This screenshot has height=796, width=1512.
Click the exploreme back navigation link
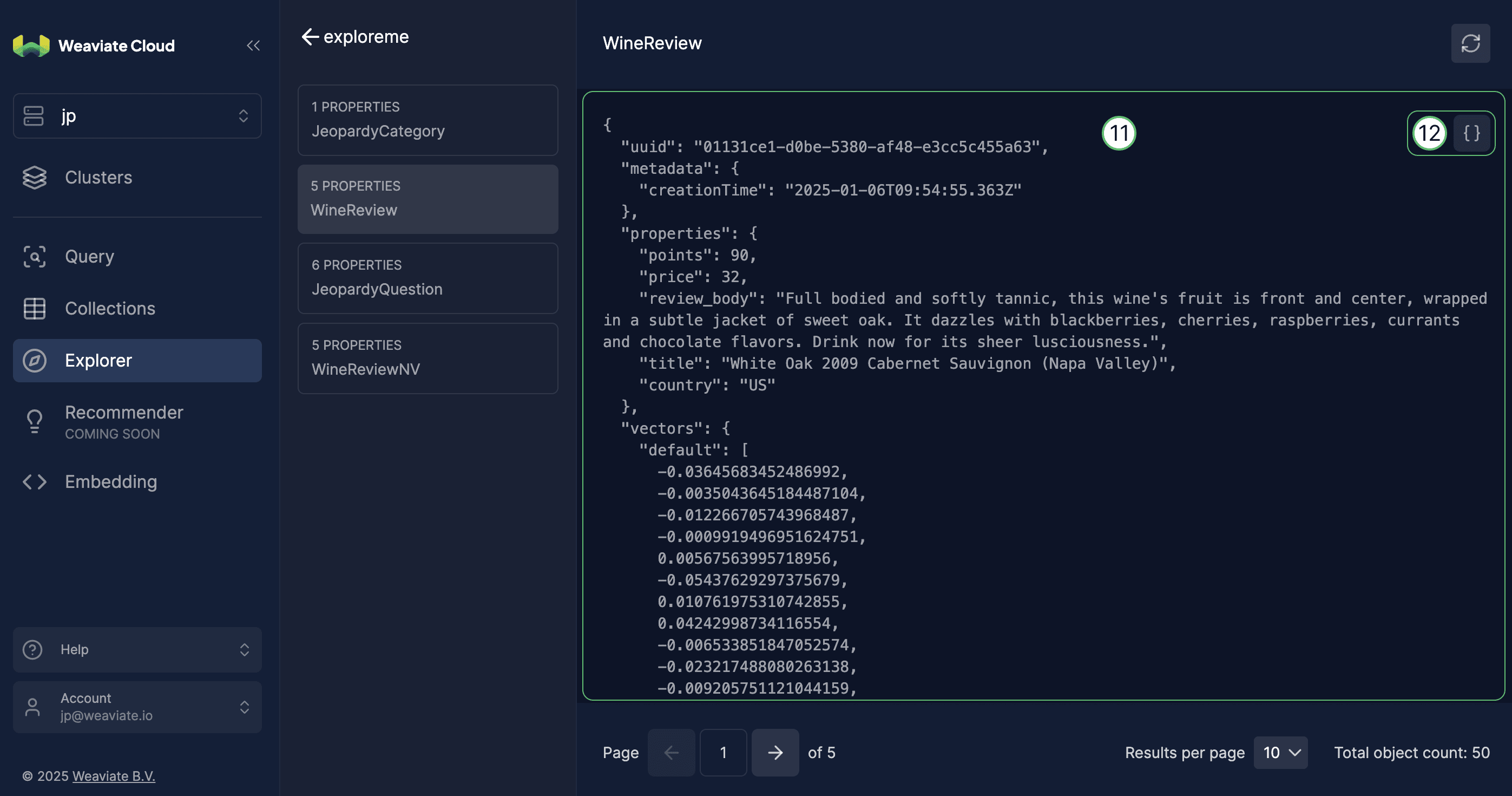coord(355,35)
